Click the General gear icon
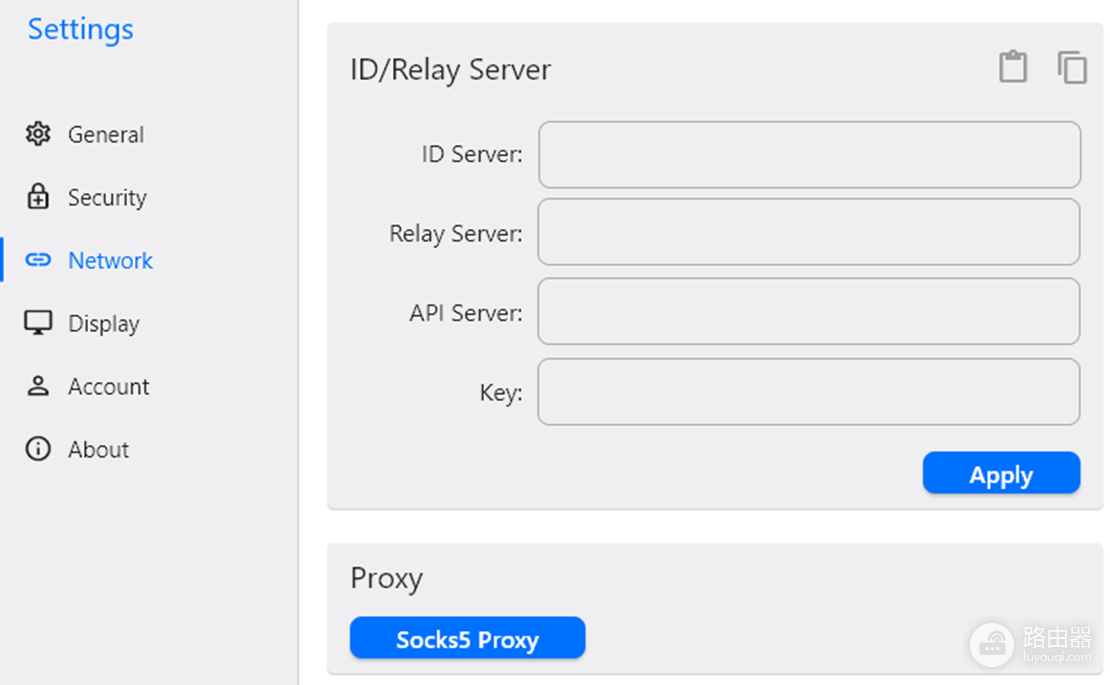Image resolution: width=1110 pixels, height=685 pixels. click(x=38, y=134)
